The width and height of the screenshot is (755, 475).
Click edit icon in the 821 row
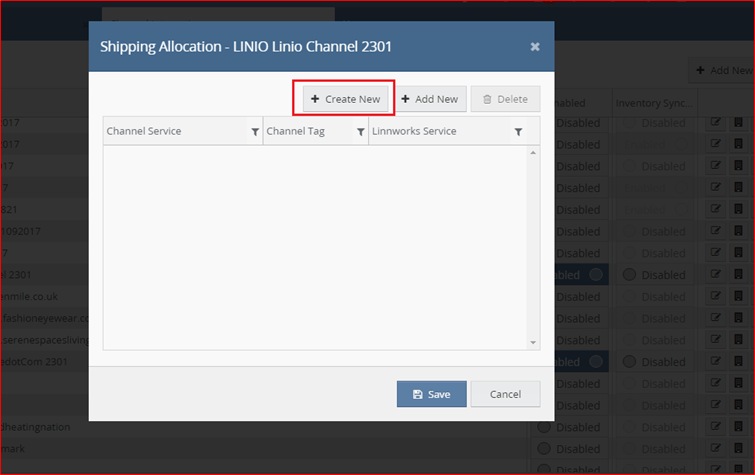716,209
